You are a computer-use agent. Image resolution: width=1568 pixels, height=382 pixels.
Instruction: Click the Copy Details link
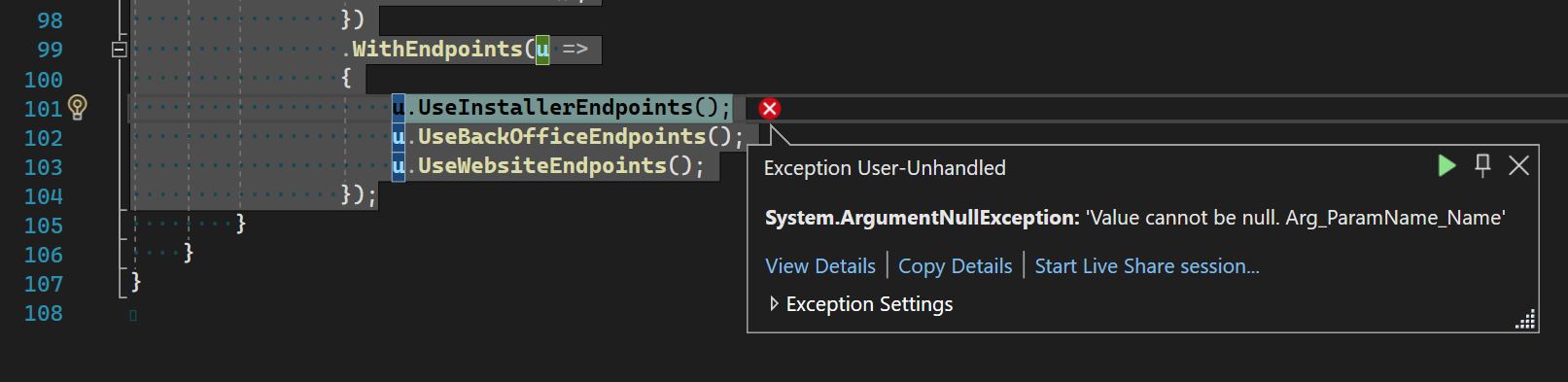(x=955, y=266)
